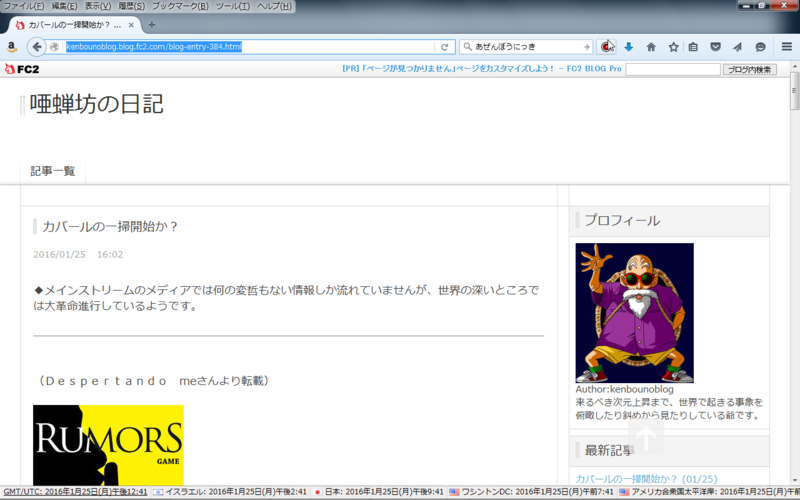800x500 pixels.
Task: Select the カバールの一掃開始か browser tab
Action: click(74, 24)
